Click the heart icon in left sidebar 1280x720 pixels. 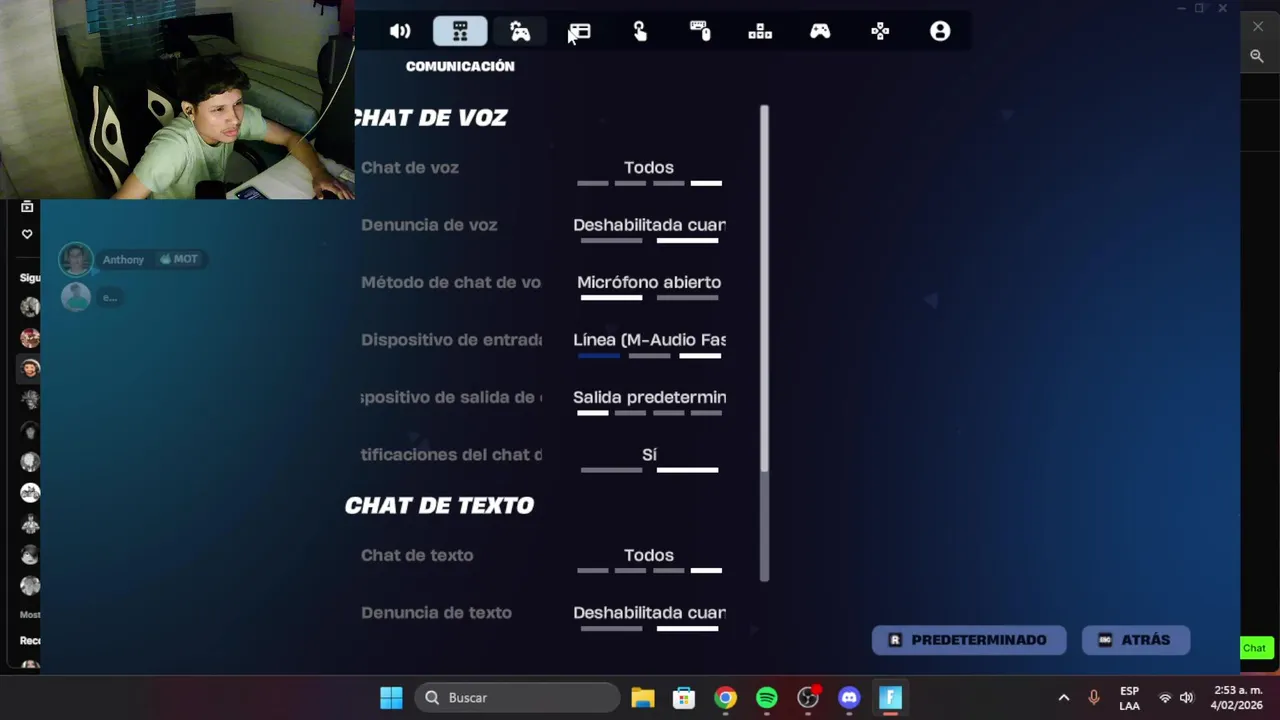pyautogui.click(x=27, y=234)
